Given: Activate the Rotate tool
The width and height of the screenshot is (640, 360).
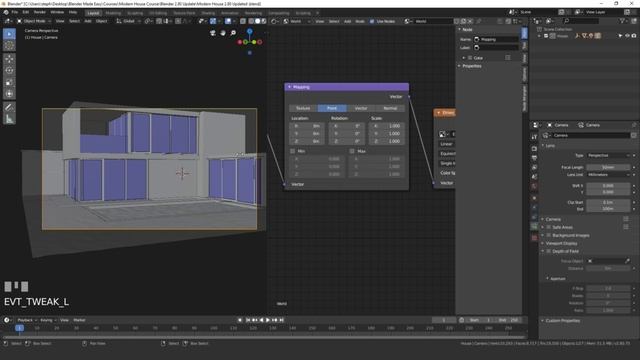Looking at the screenshot, I should (x=9, y=71).
